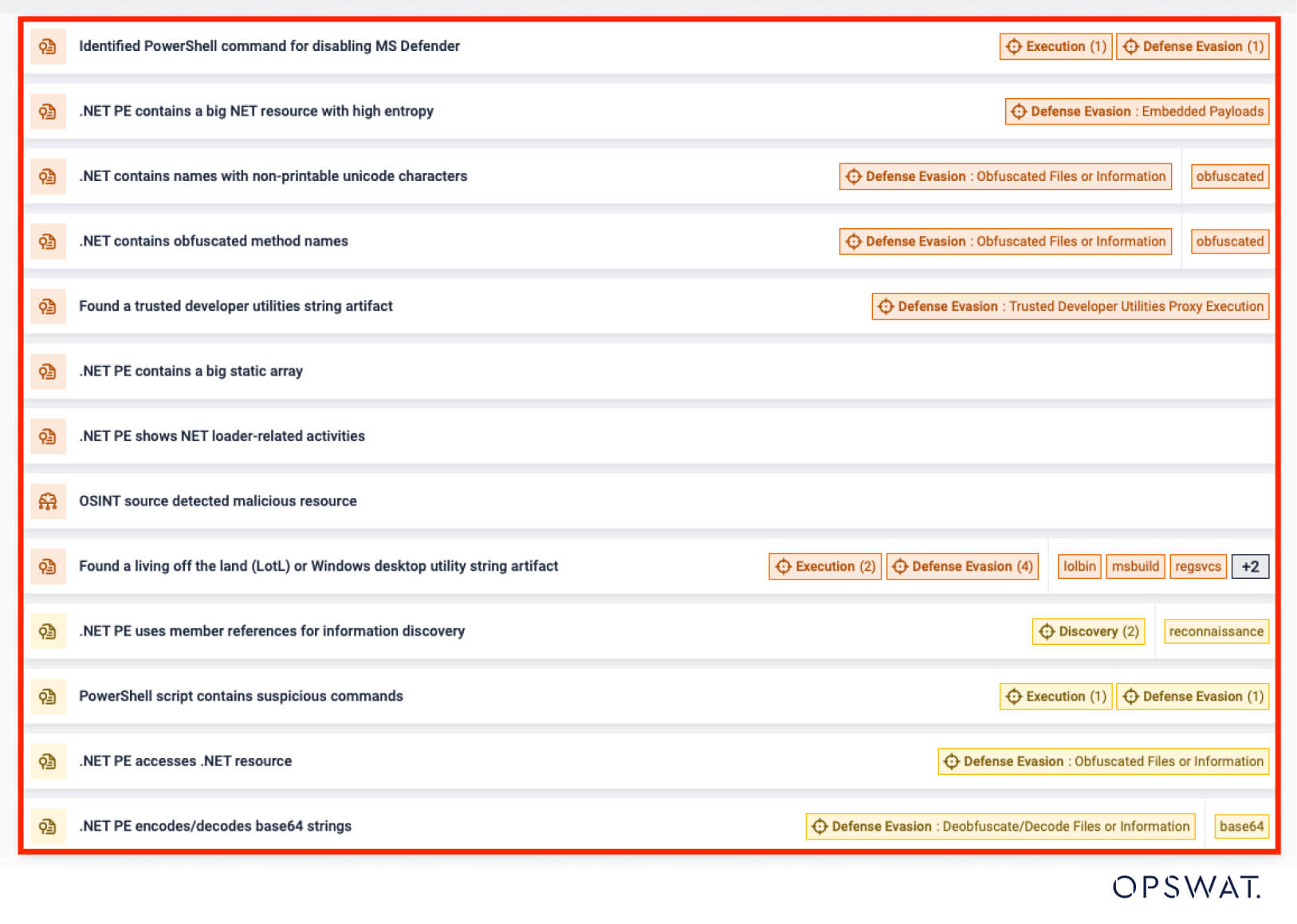Select the 'msbuild' tag

pyautogui.click(x=1134, y=566)
